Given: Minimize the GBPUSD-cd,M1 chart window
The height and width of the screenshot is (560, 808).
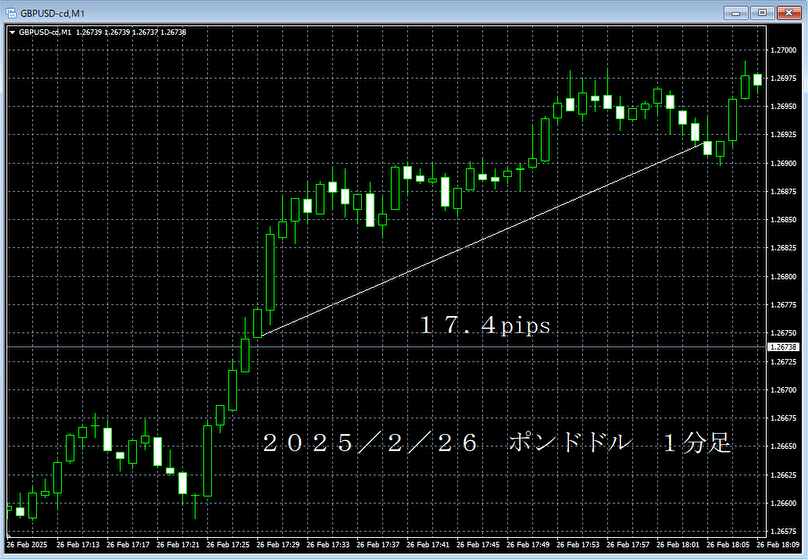Looking at the screenshot, I should pos(735,13).
